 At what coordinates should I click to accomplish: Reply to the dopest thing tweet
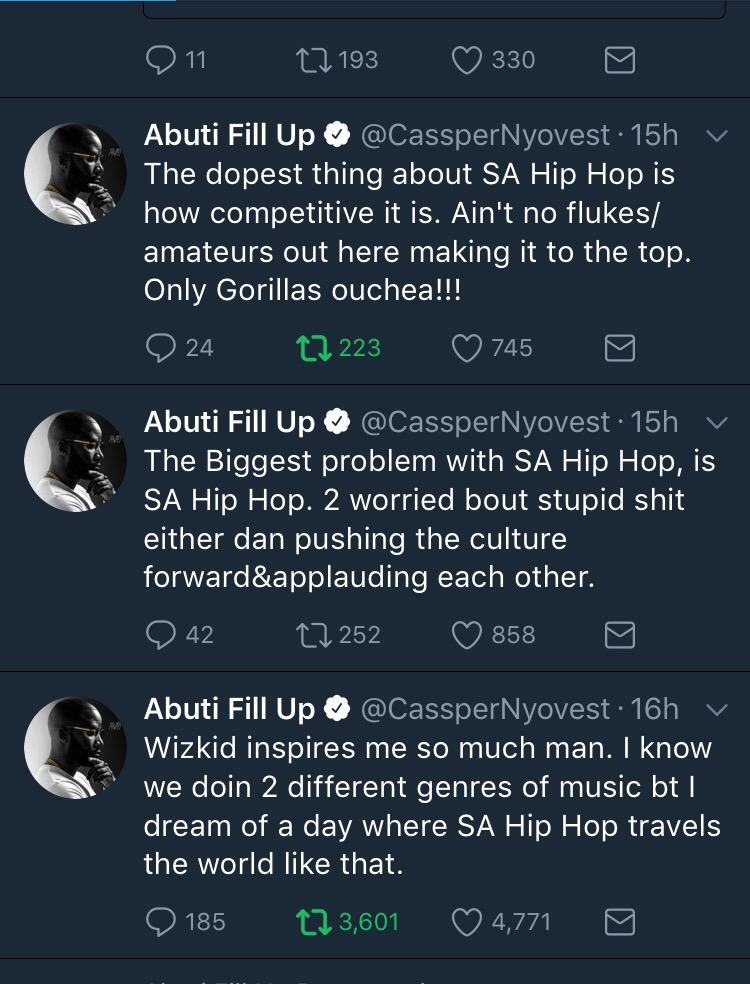(x=161, y=347)
